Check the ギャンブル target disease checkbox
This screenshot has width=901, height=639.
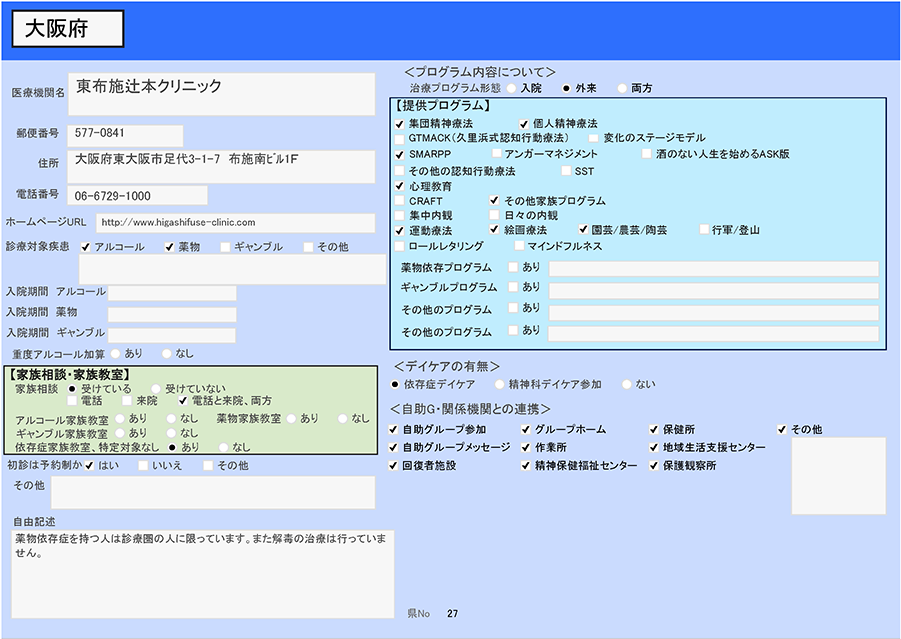[x=225, y=247]
